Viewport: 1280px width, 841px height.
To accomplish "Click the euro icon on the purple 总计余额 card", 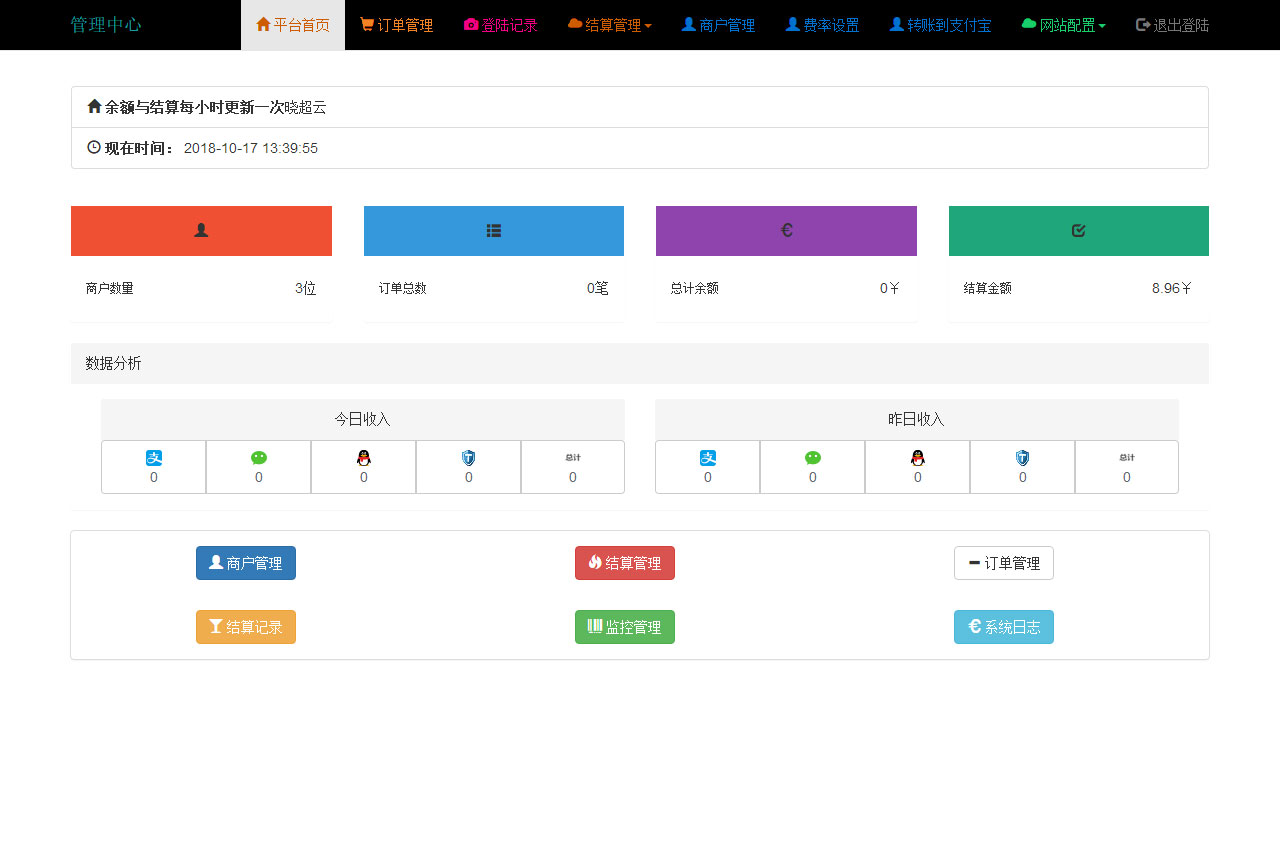I will [786, 230].
